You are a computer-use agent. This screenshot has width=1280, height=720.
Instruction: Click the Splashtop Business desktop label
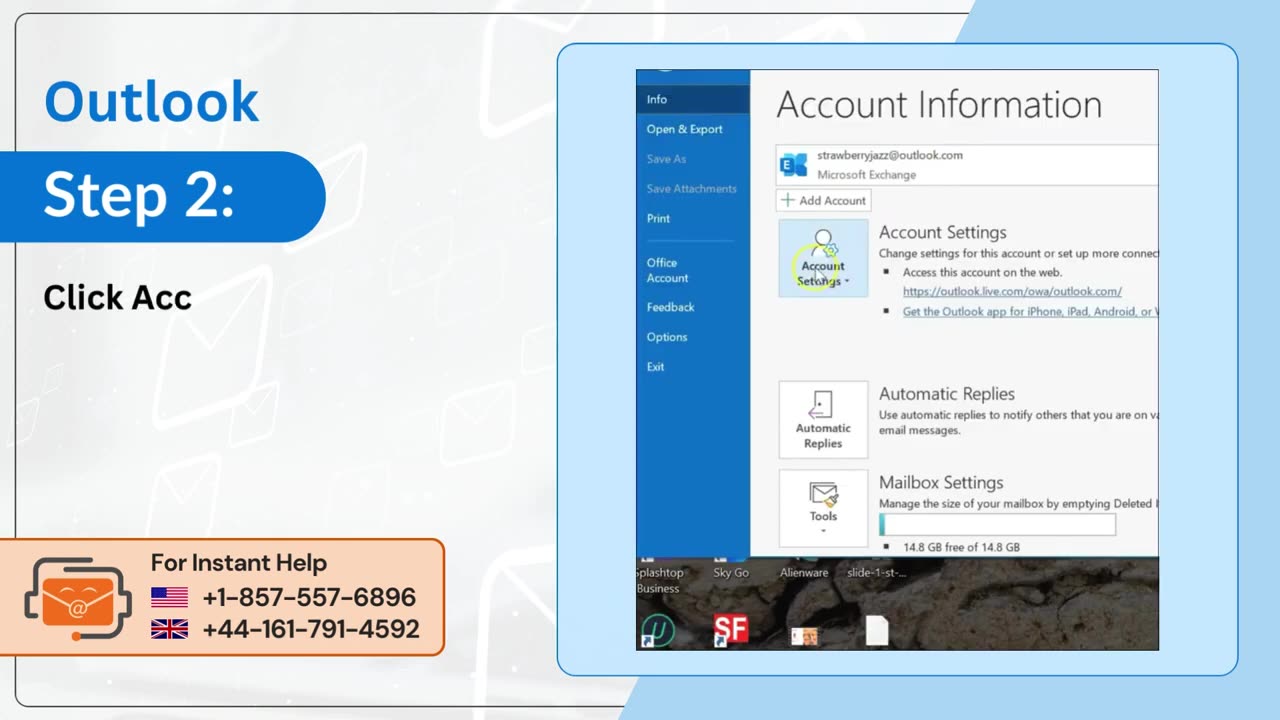658,580
